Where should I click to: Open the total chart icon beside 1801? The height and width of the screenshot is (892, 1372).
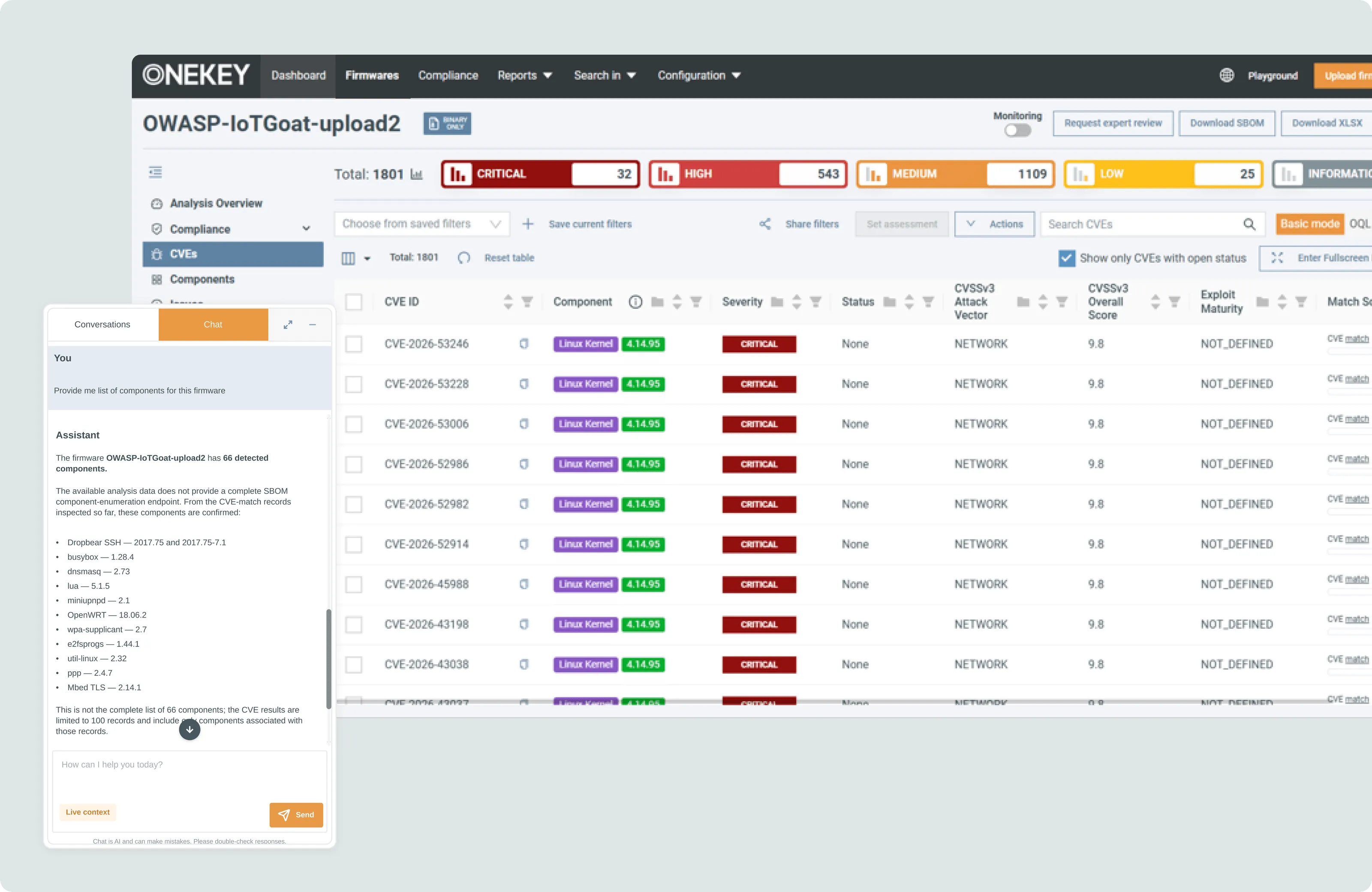coord(417,174)
